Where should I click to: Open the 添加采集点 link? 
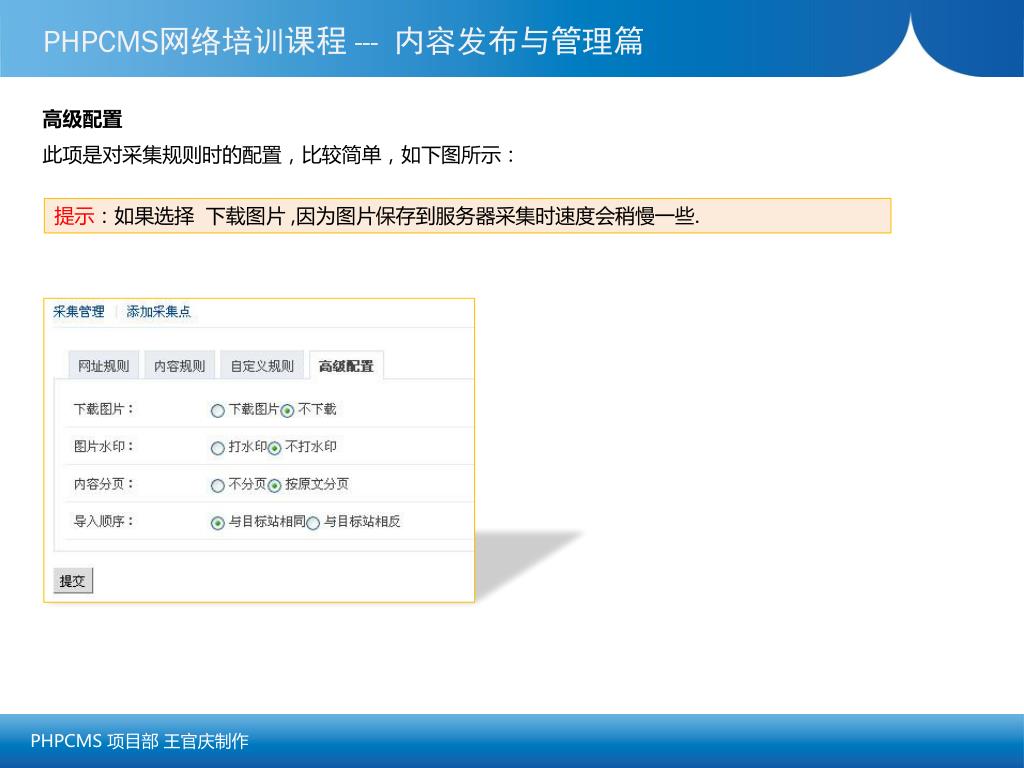pos(159,312)
